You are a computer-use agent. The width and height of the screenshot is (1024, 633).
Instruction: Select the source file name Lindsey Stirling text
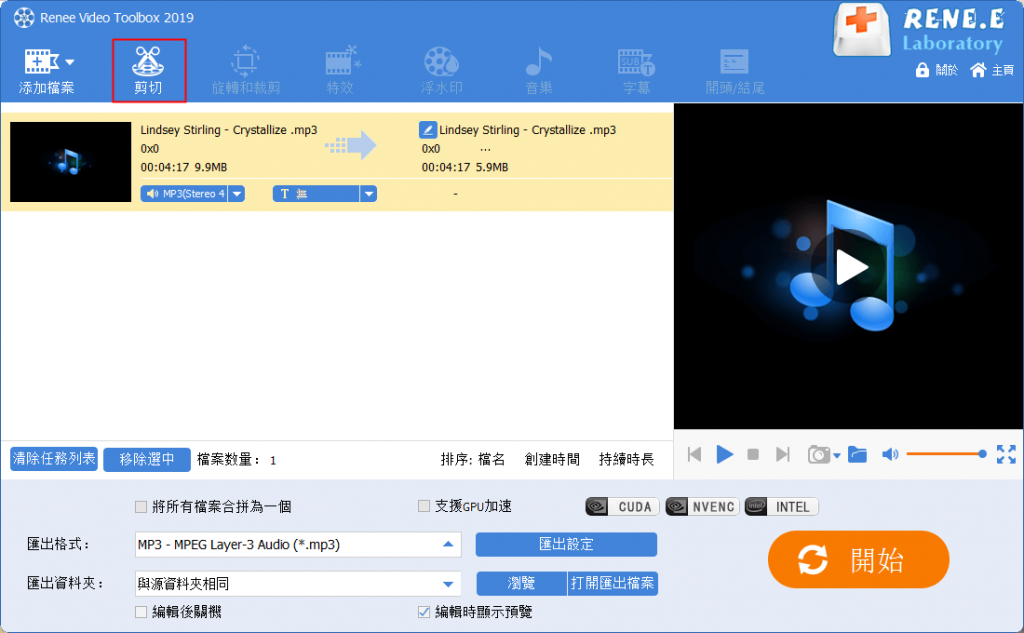tap(229, 129)
